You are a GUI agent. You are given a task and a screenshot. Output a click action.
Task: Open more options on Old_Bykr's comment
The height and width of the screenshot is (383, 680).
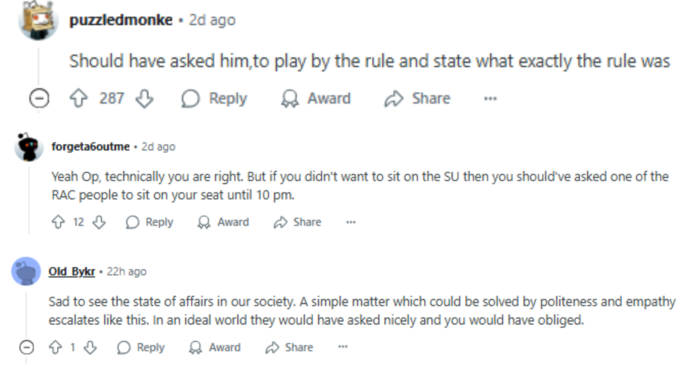coord(343,347)
